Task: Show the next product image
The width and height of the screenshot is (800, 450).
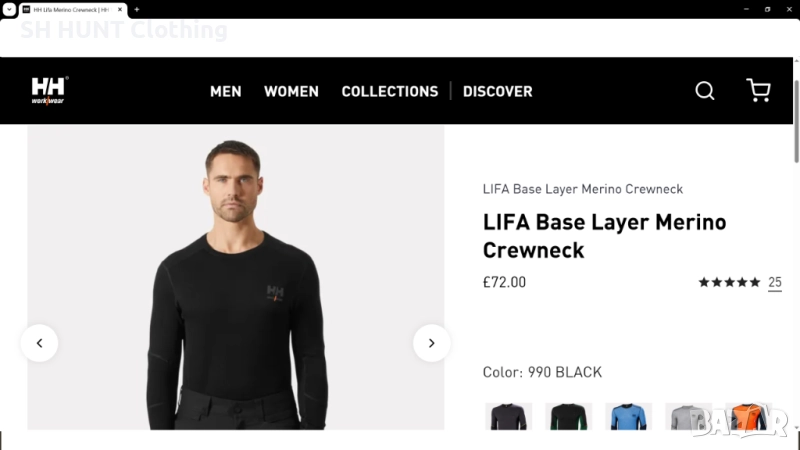Action: pos(431,343)
